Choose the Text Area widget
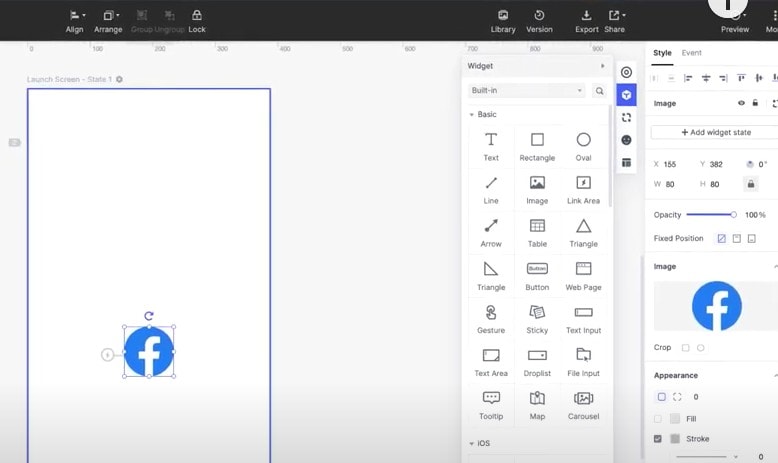The height and width of the screenshot is (463, 778). pyautogui.click(x=491, y=362)
